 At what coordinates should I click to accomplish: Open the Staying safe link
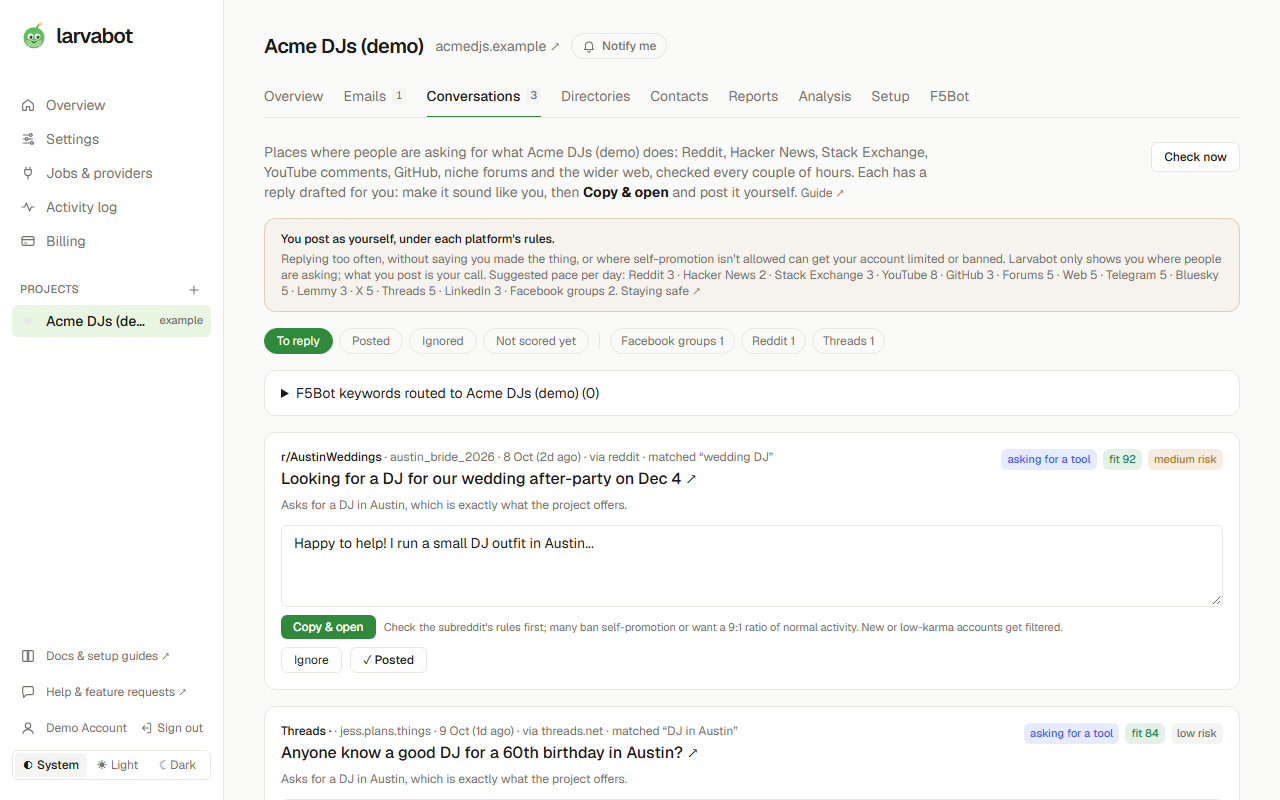(660, 291)
